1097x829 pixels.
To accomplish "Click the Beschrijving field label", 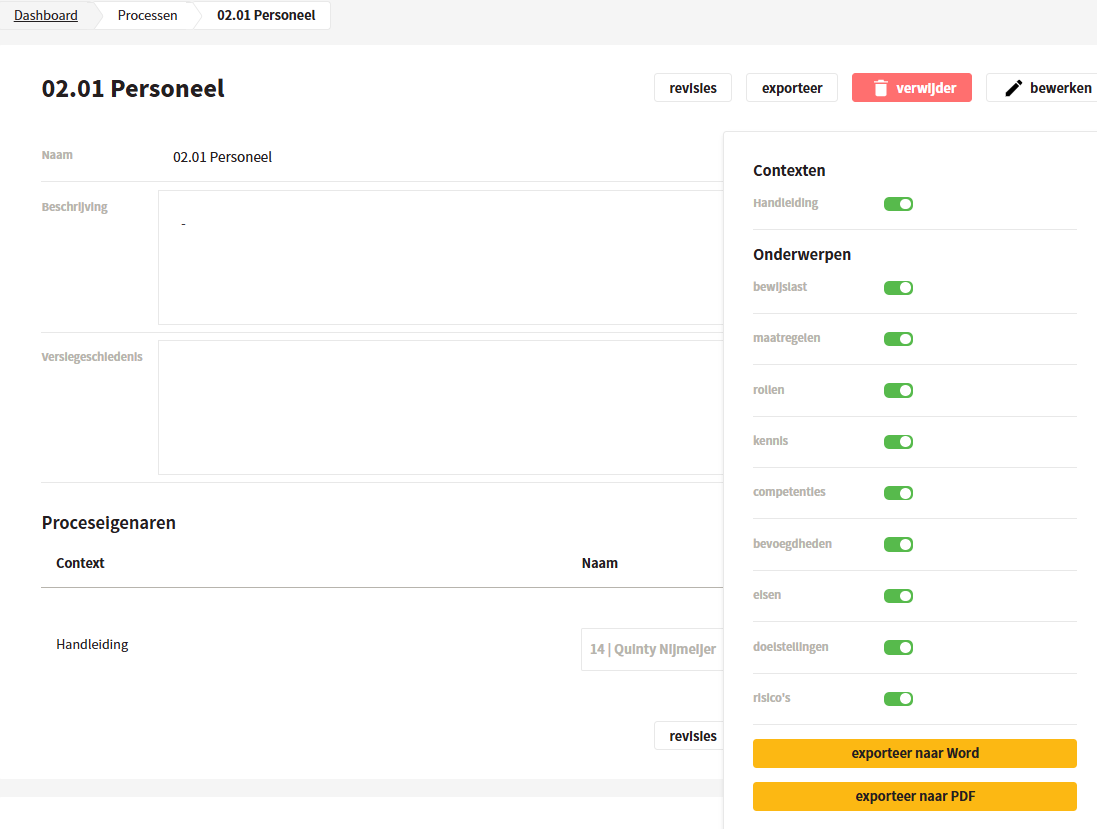I will pyautogui.click(x=74, y=207).
